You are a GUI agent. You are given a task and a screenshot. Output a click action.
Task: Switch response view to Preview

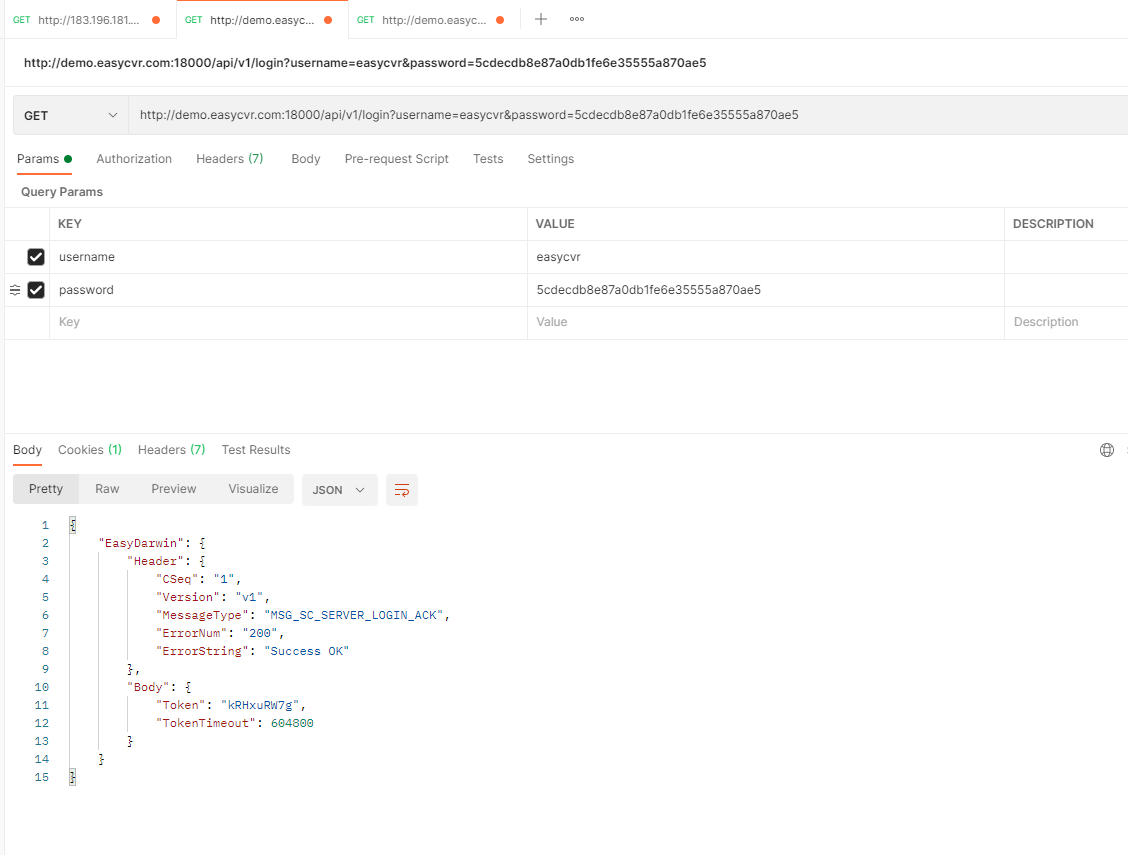tap(174, 489)
